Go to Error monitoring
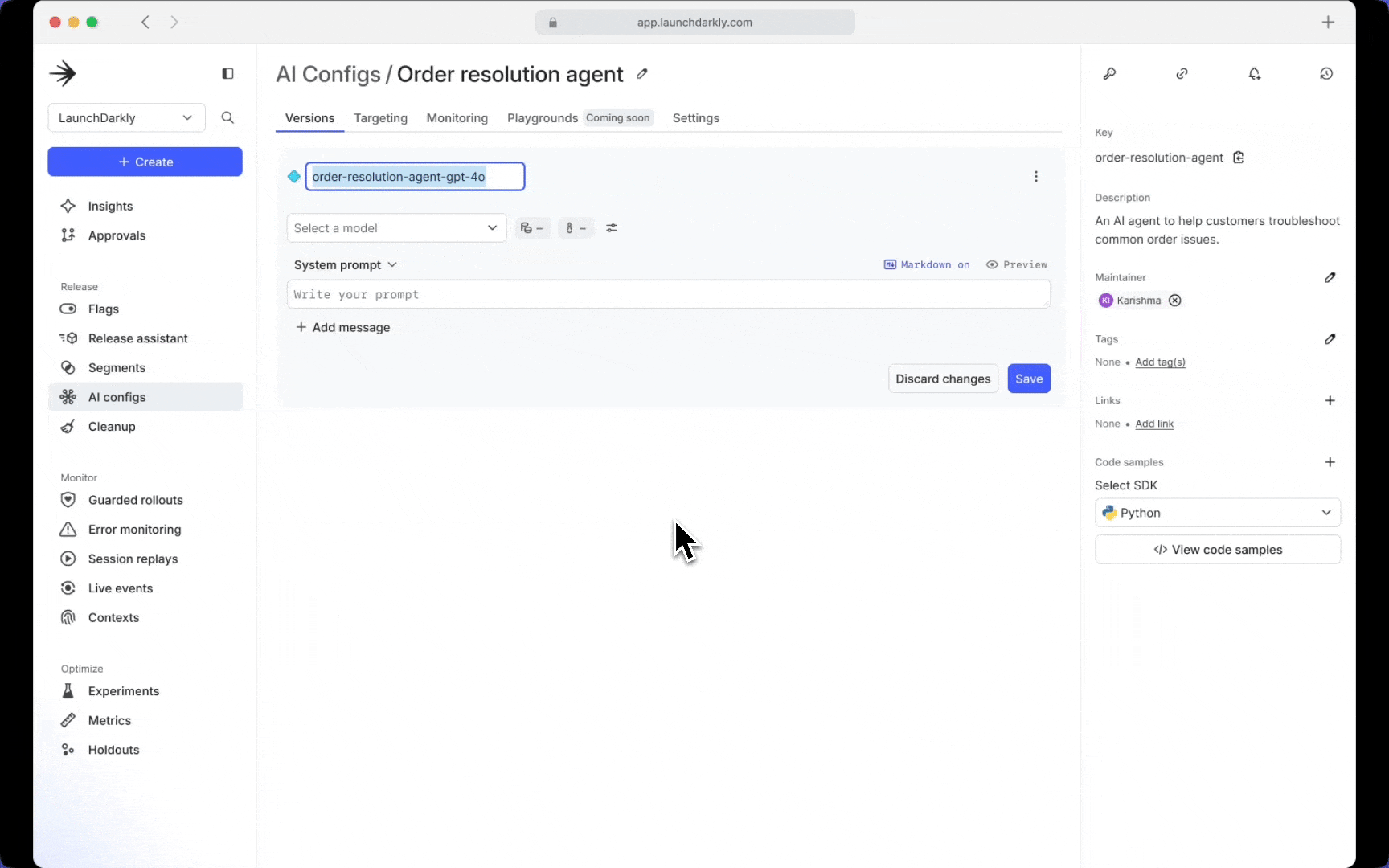The width and height of the screenshot is (1389, 868). click(145, 530)
